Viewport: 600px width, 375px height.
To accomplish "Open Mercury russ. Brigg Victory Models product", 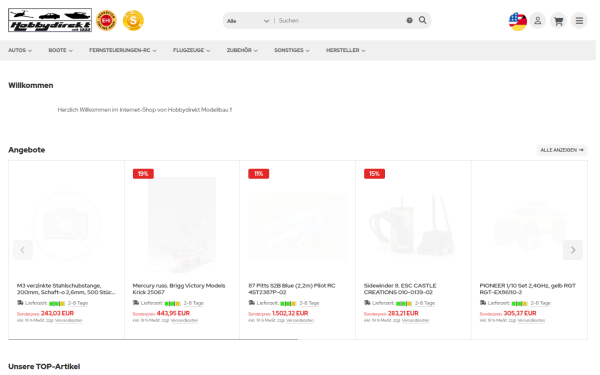I will pyautogui.click(x=179, y=289).
